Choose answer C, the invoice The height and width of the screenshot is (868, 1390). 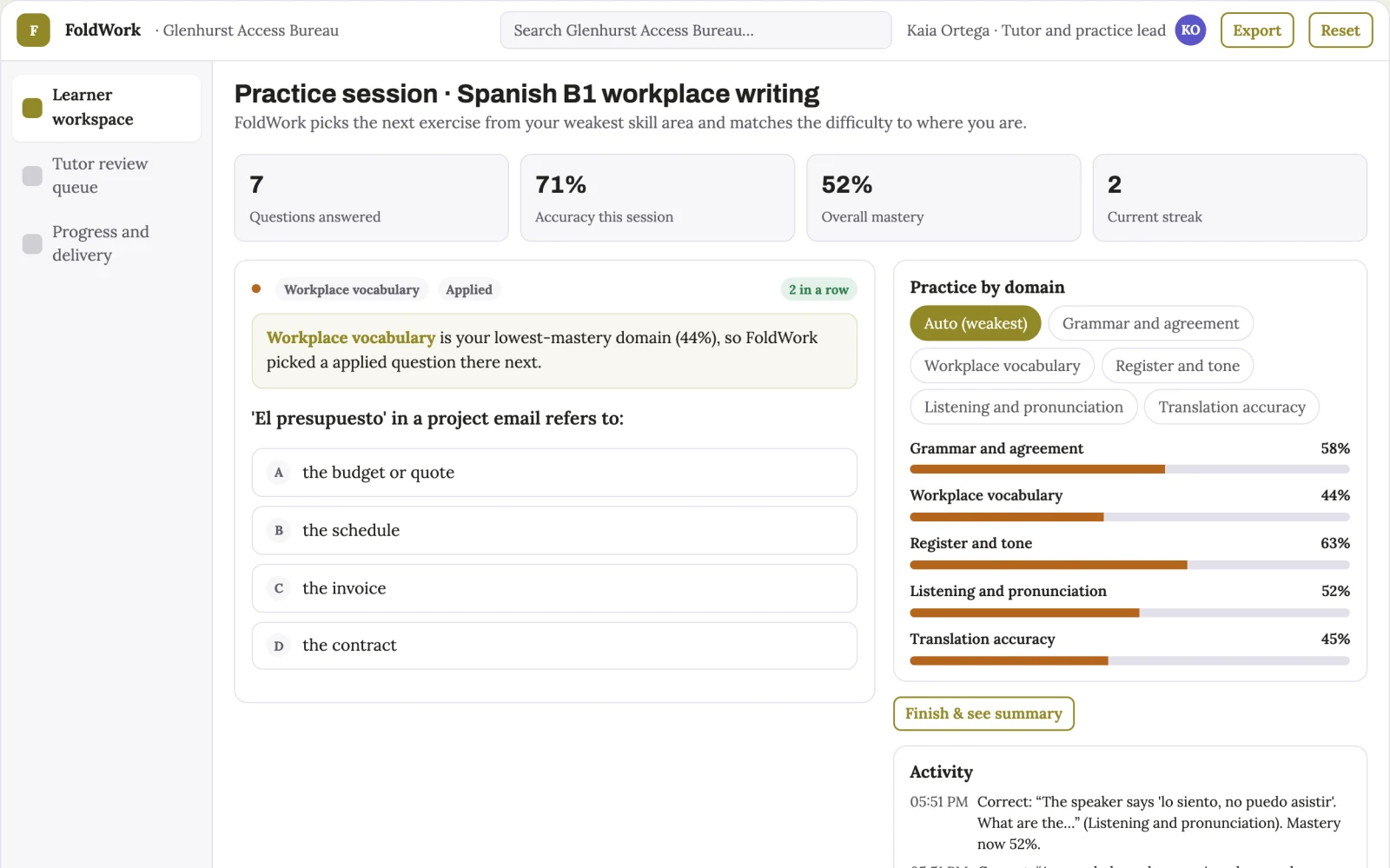tap(554, 588)
